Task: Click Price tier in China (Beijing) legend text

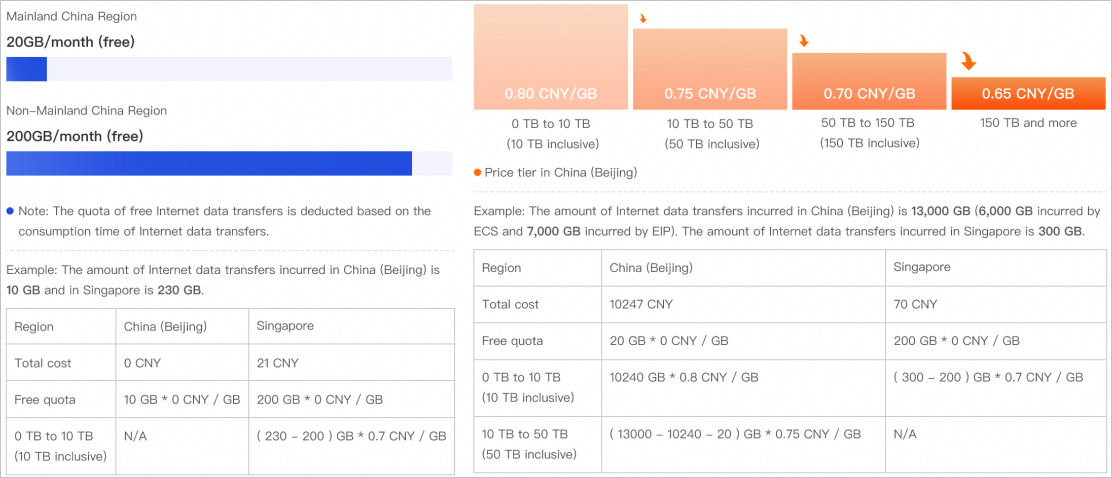Action: click(560, 172)
